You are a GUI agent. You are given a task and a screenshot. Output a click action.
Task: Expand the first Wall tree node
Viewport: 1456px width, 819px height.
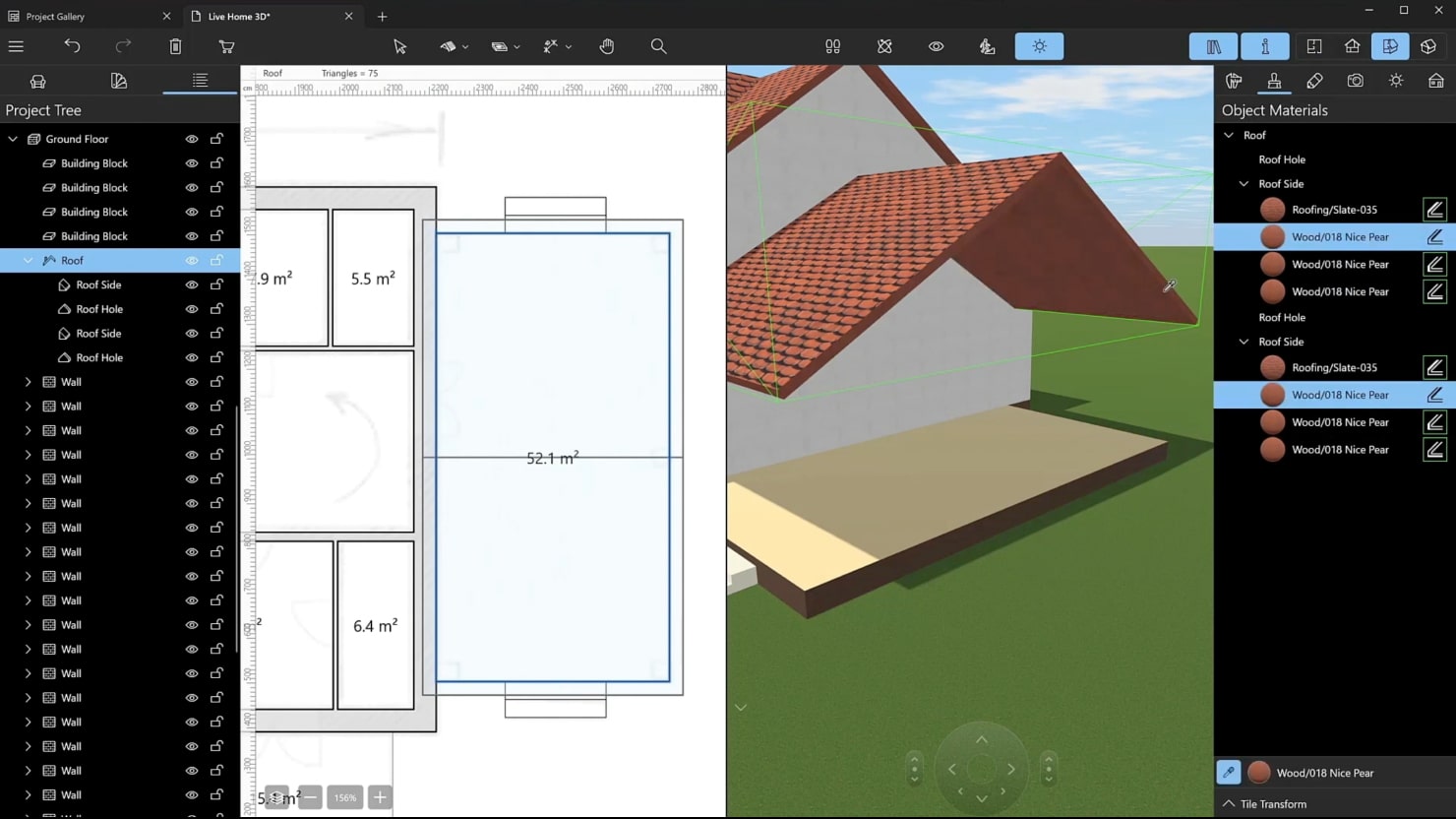click(x=28, y=382)
